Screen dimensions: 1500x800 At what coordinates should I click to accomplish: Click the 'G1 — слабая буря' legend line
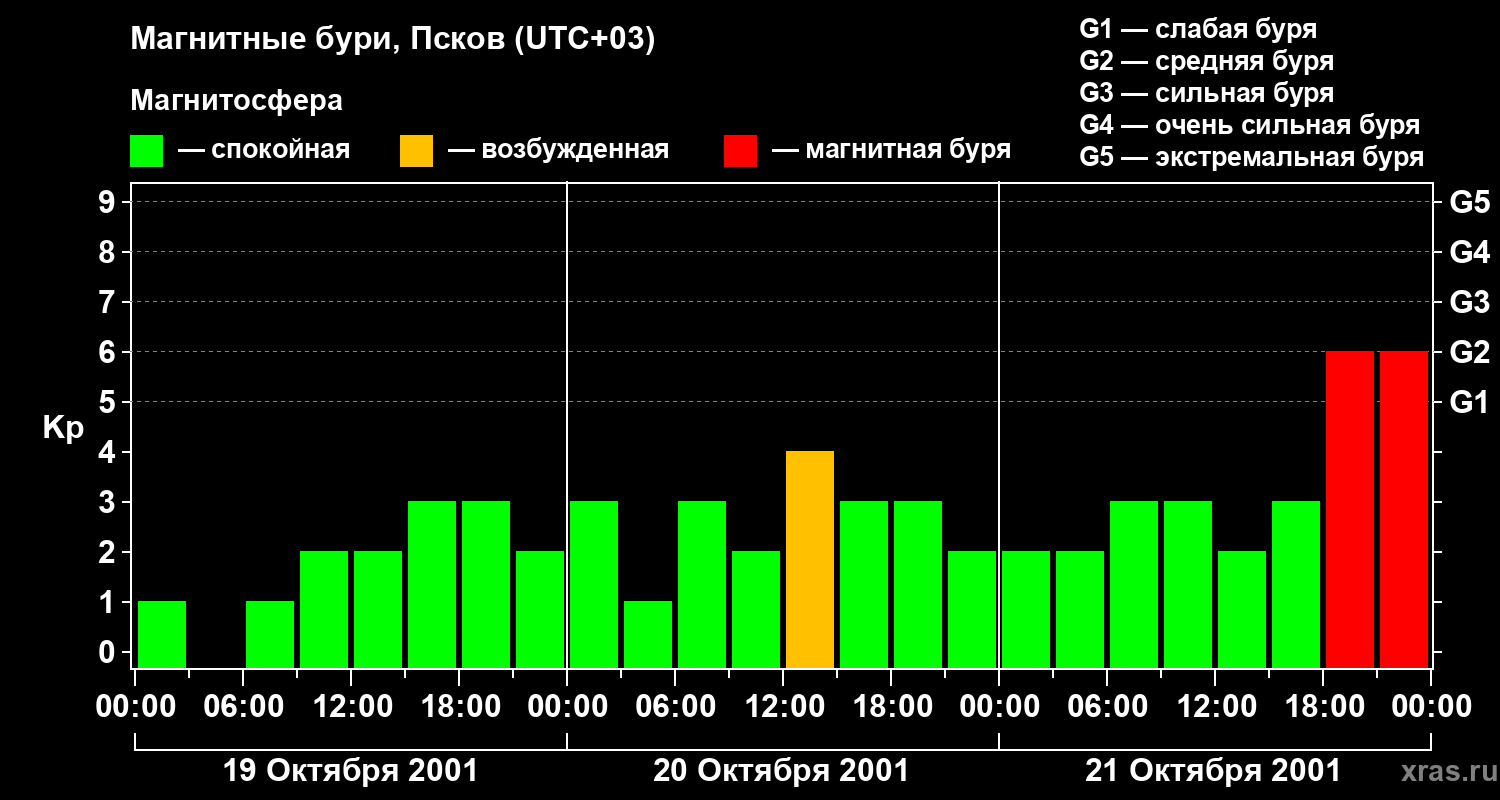point(1198,29)
